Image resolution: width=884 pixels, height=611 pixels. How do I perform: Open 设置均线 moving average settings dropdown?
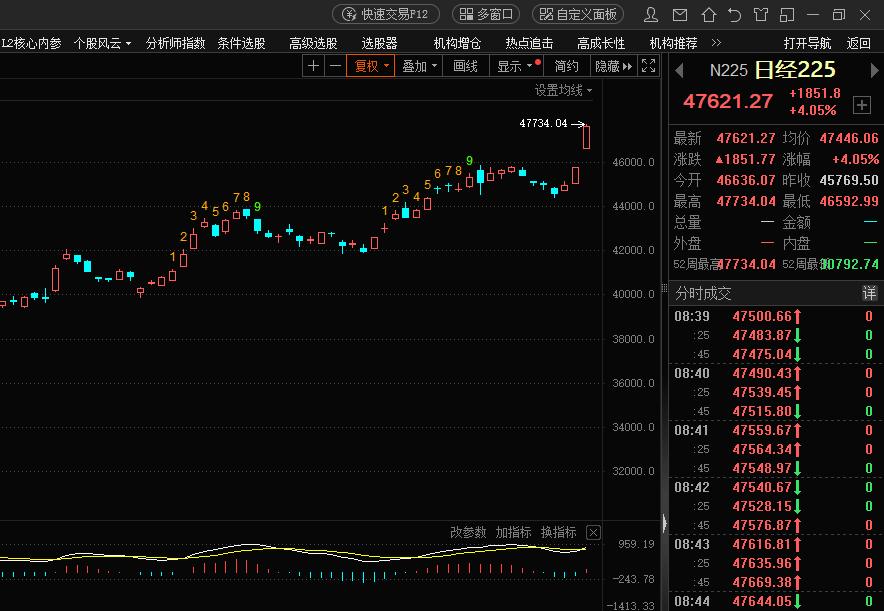pos(563,90)
